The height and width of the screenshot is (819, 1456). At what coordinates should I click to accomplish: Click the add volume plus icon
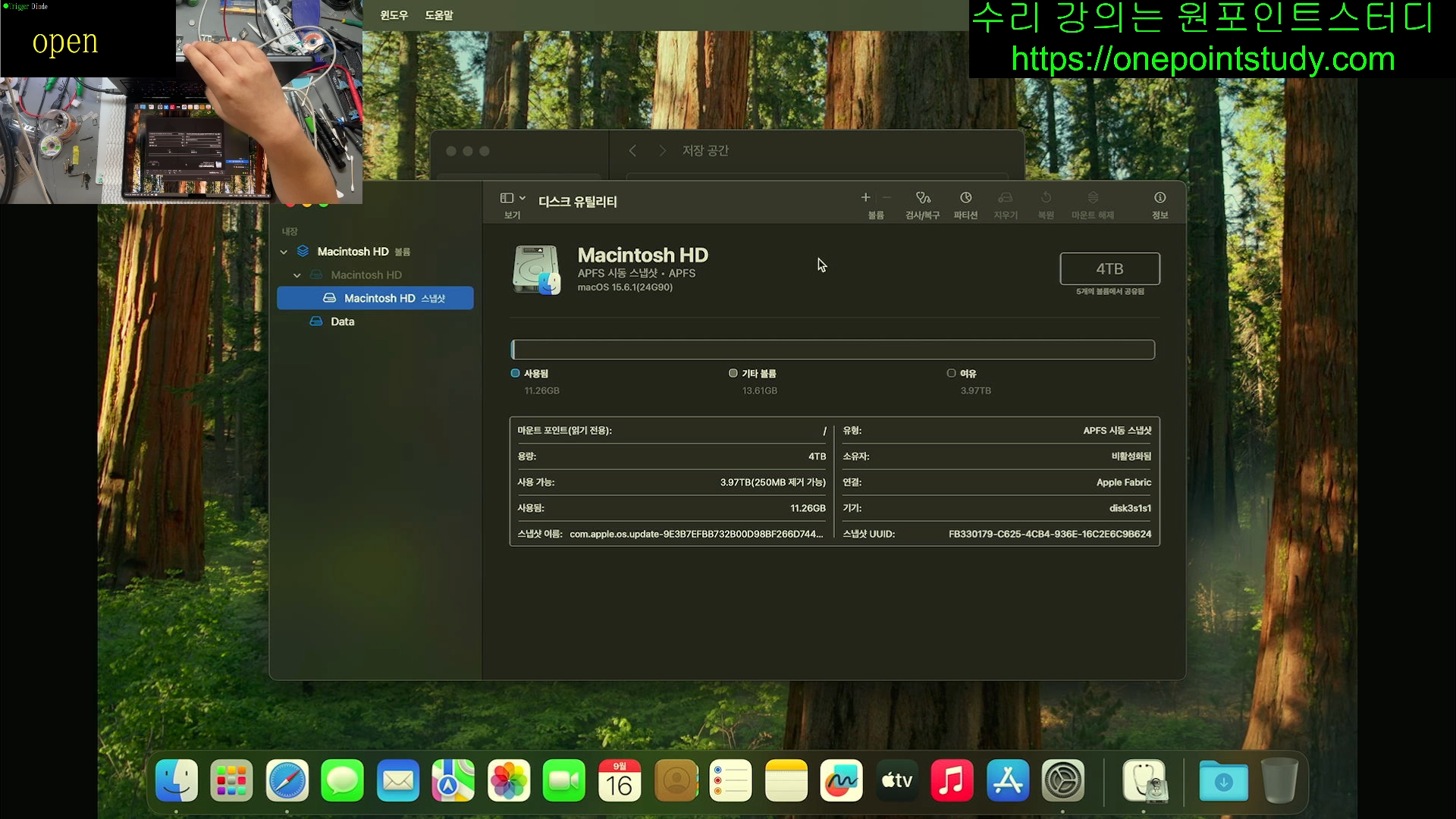coord(865,198)
